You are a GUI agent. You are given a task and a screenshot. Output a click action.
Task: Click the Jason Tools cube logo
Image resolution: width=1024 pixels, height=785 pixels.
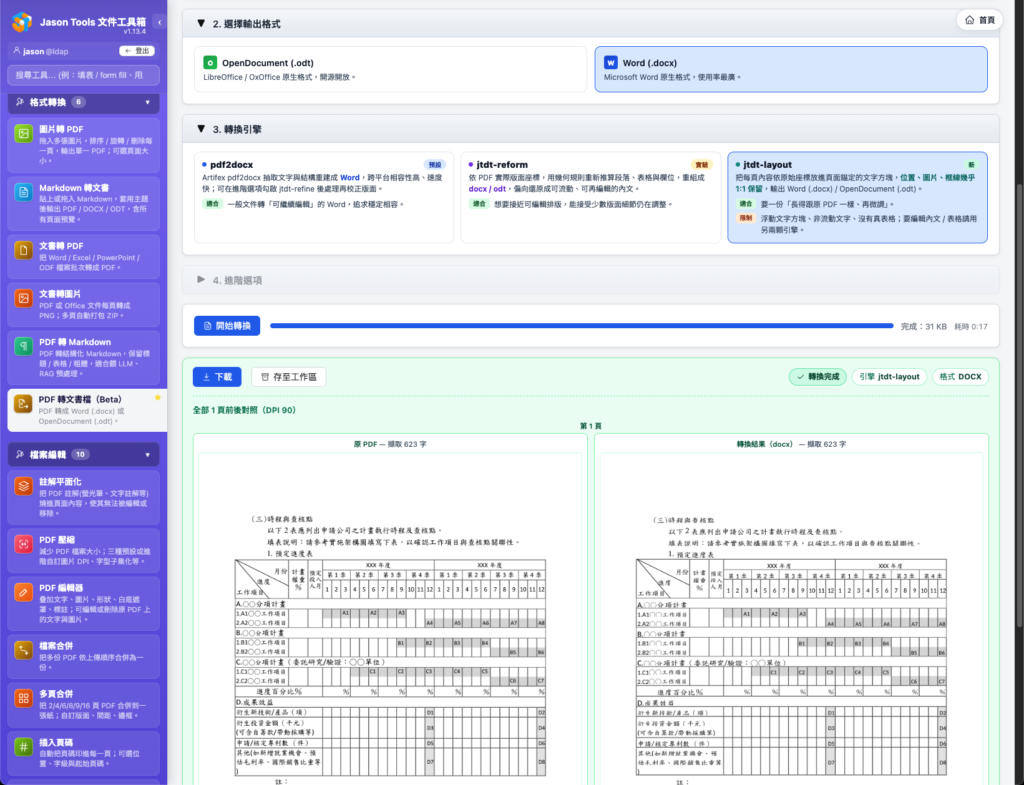22,22
